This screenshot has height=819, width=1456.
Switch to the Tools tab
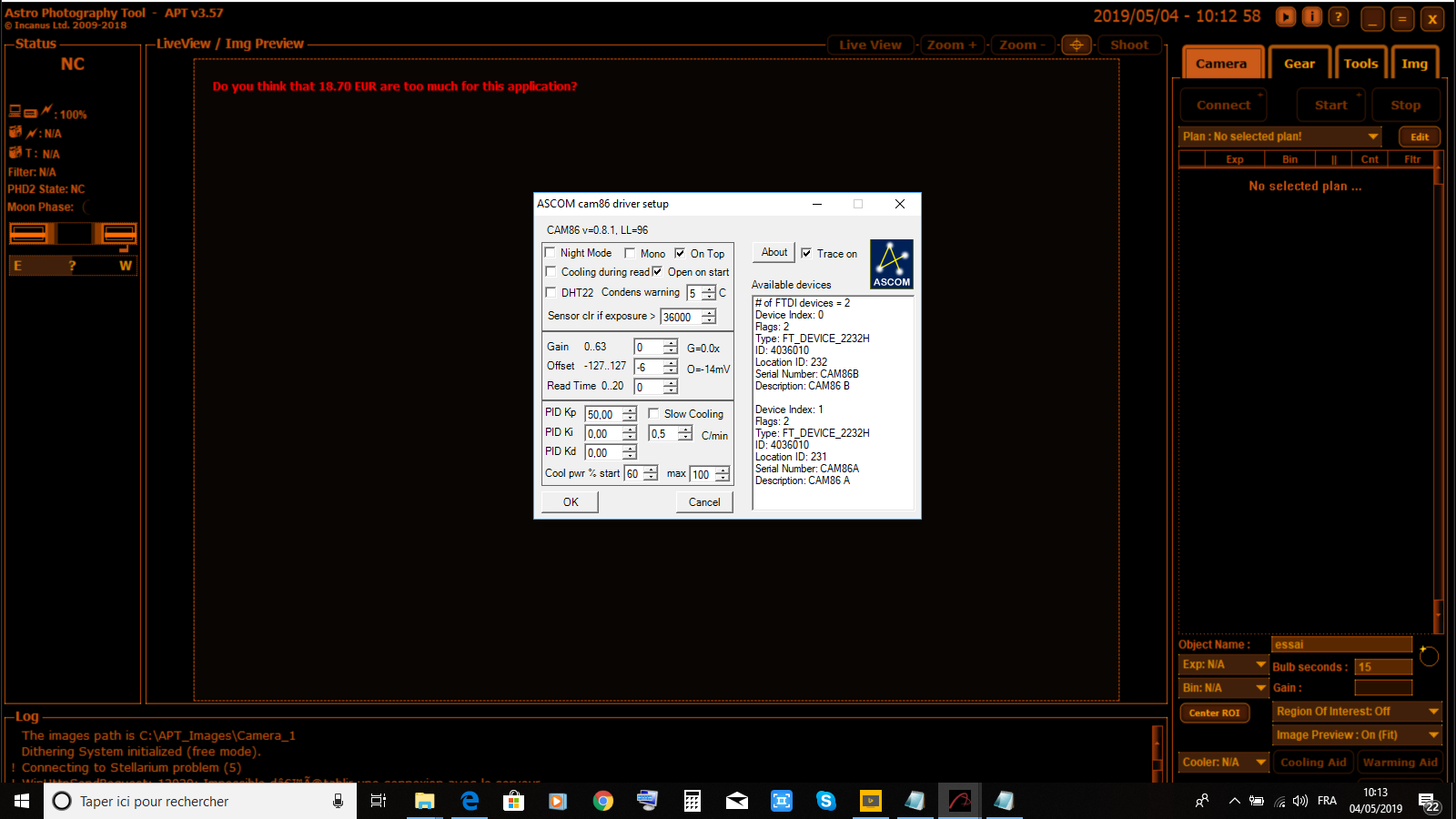pyautogui.click(x=1360, y=63)
